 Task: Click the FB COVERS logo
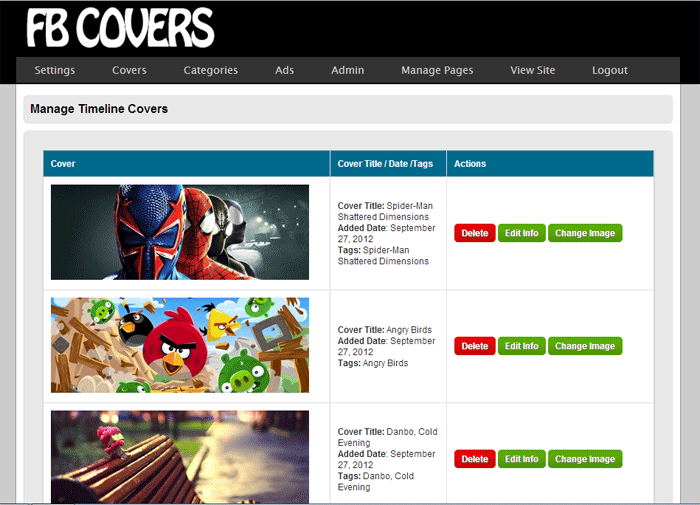(120, 28)
